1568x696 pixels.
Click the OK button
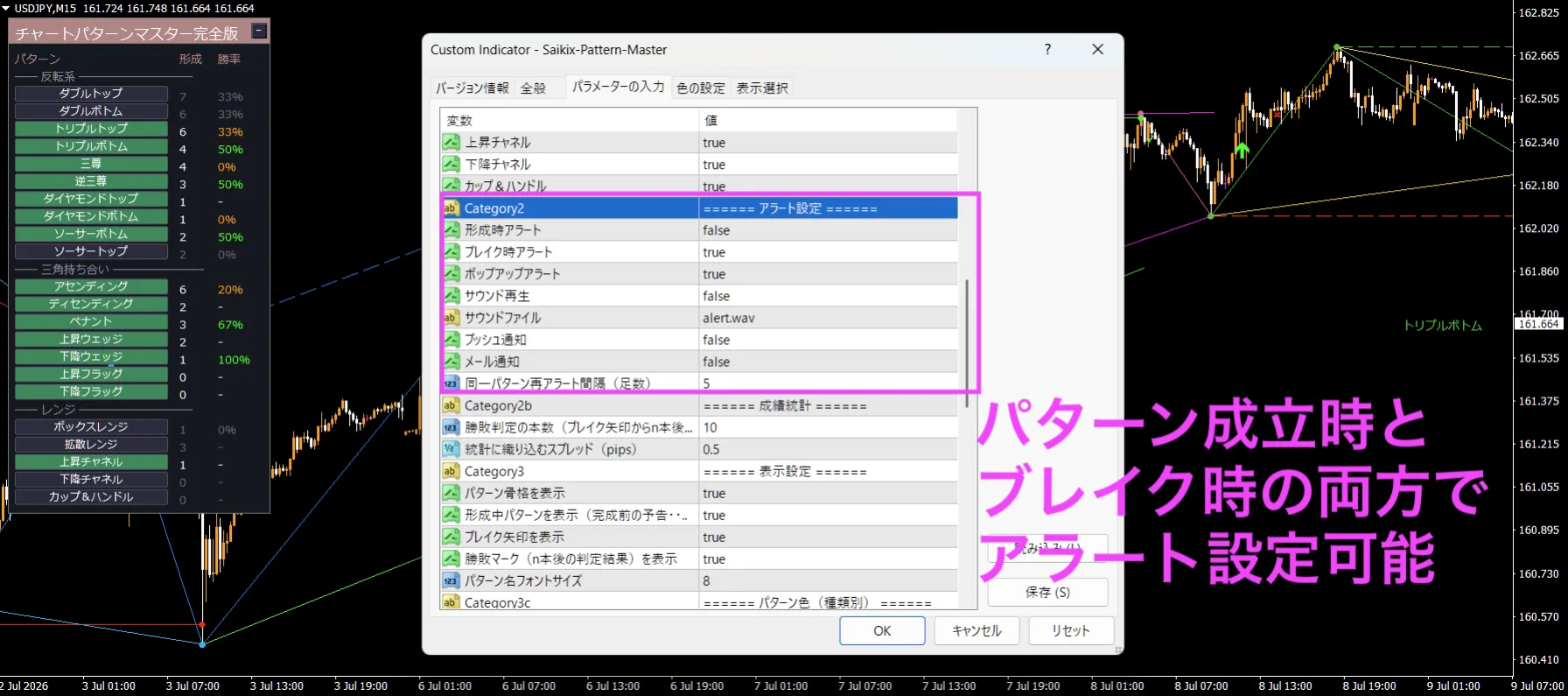(882, 630)
